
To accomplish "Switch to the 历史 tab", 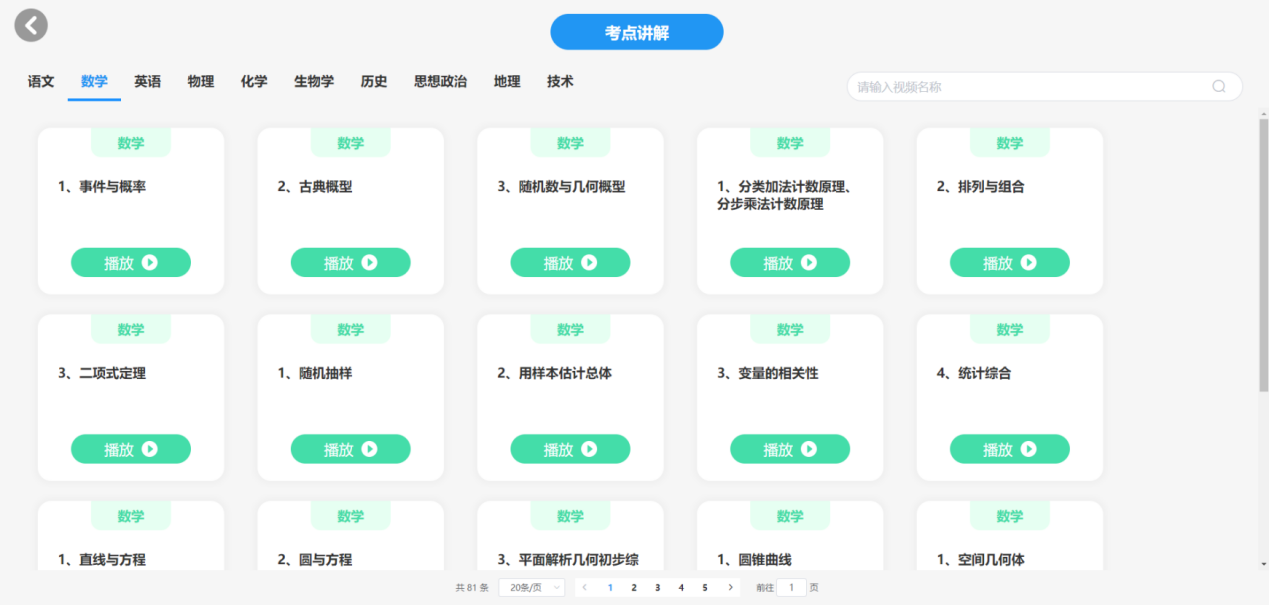I will coord(374,82).
